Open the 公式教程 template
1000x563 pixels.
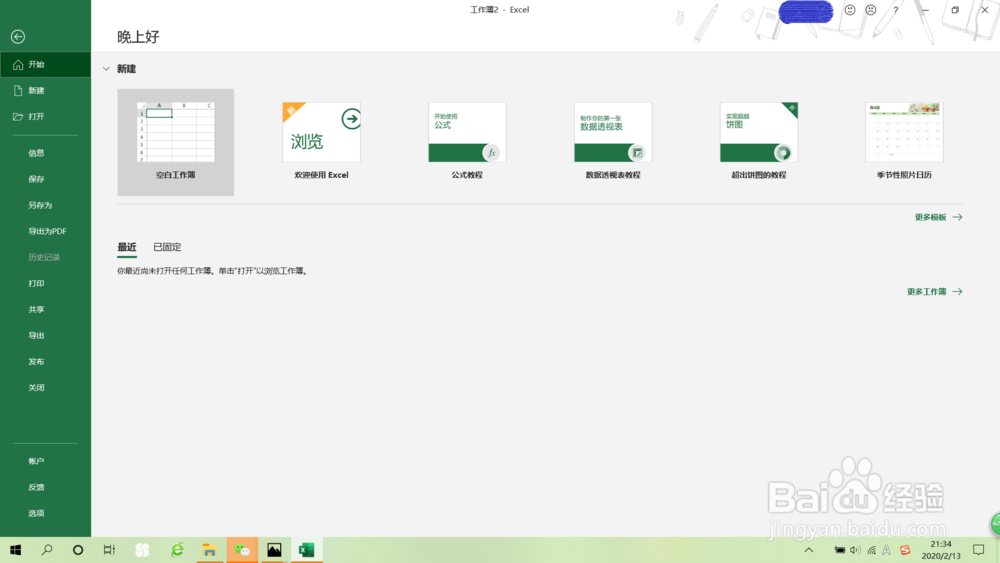(x=467, y=142)
